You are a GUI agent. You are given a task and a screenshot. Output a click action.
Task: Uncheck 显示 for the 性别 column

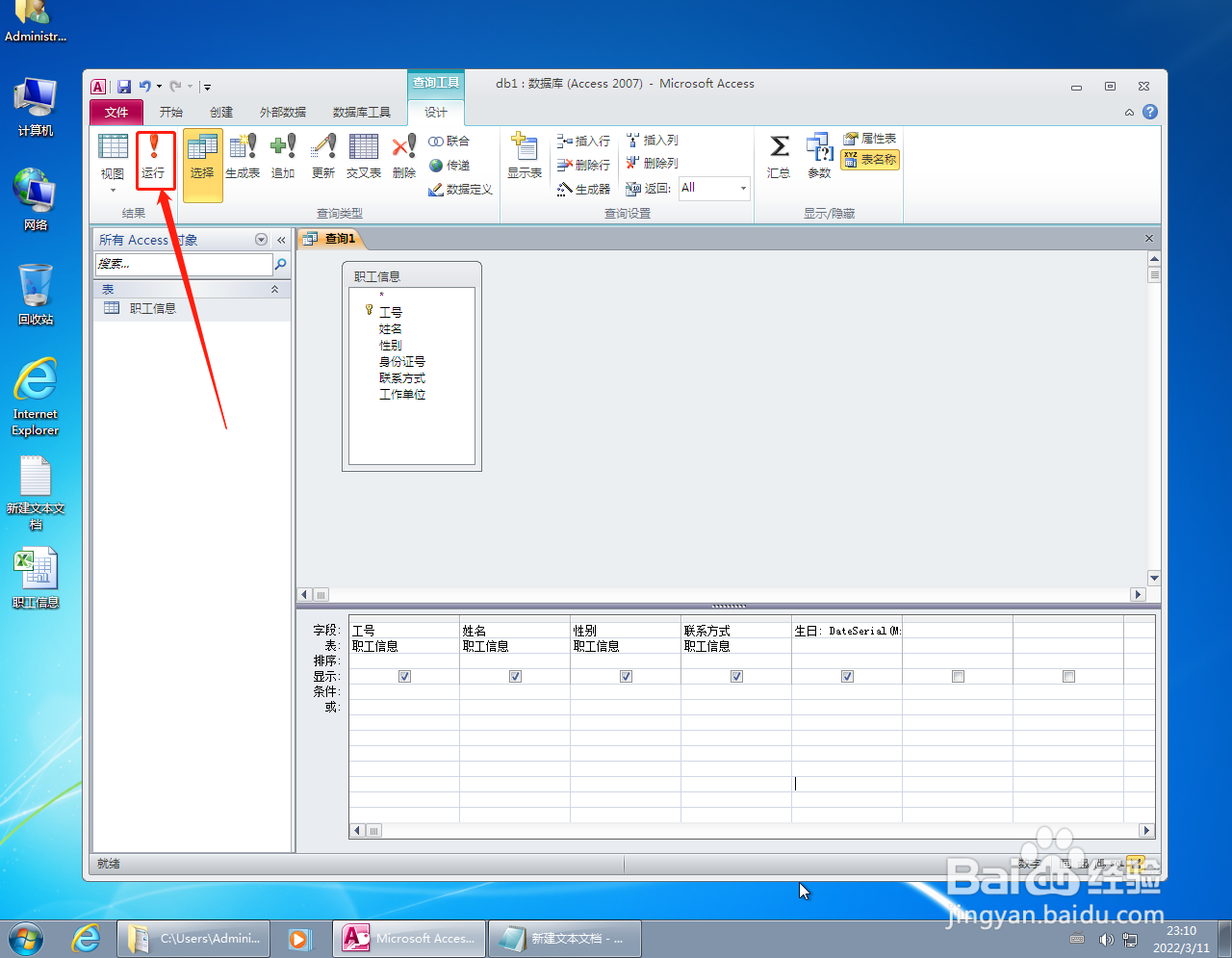pos(626,677)
